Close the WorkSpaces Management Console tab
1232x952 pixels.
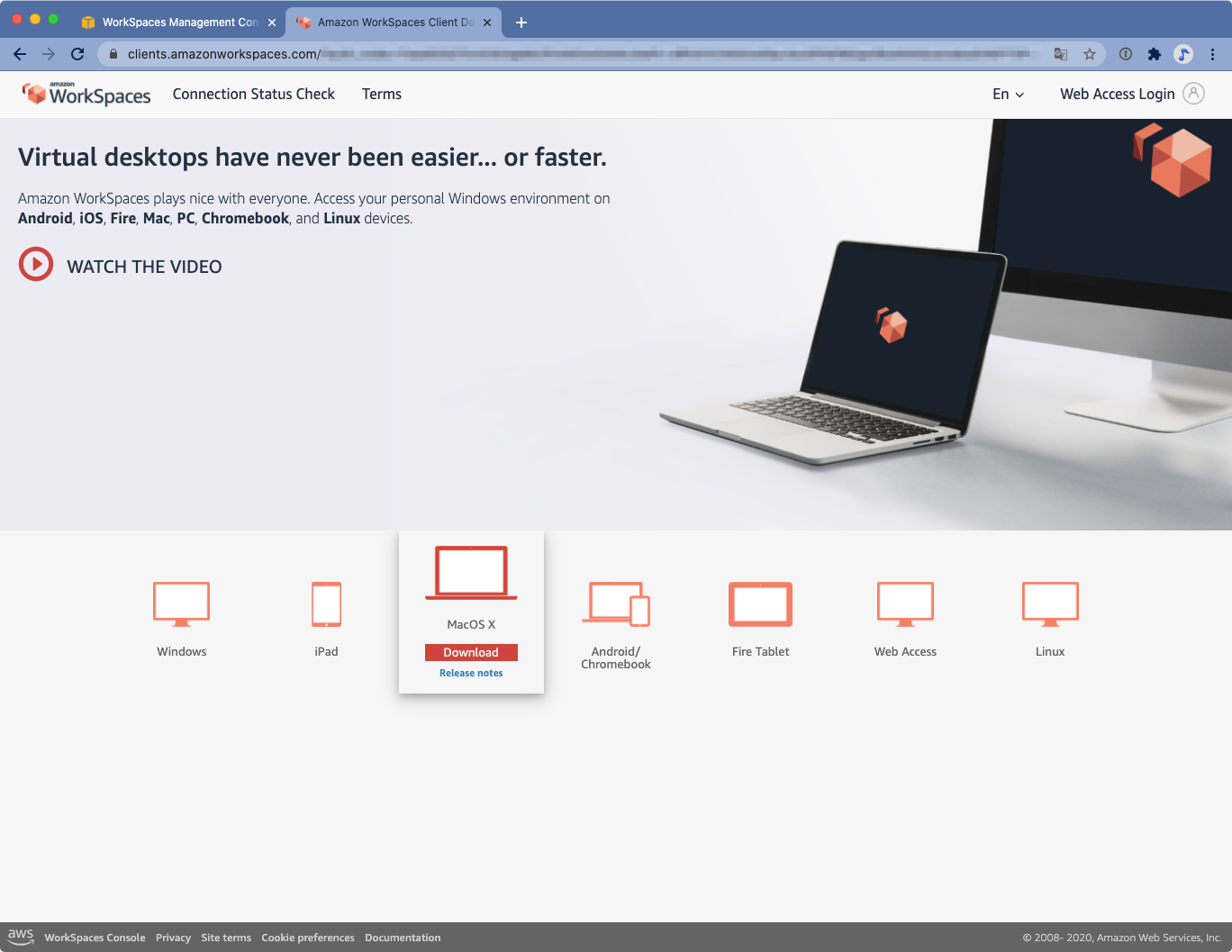(x=272, y=23)
